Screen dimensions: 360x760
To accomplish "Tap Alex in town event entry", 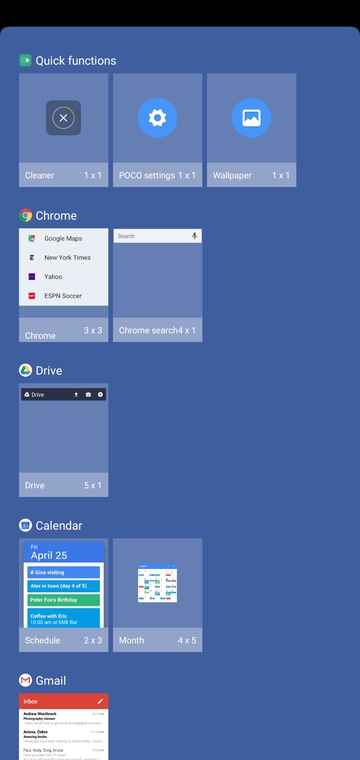I will 63,586.
